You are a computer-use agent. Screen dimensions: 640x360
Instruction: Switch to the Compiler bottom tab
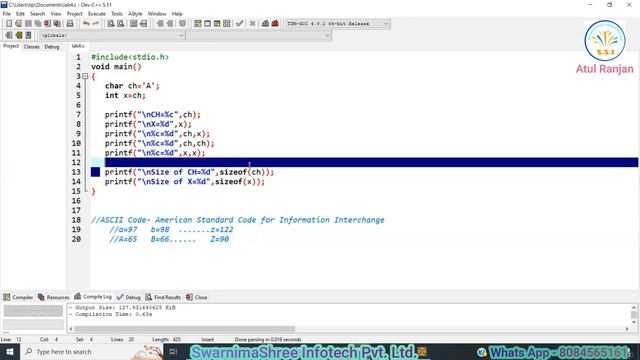click(x=18, y=297)
